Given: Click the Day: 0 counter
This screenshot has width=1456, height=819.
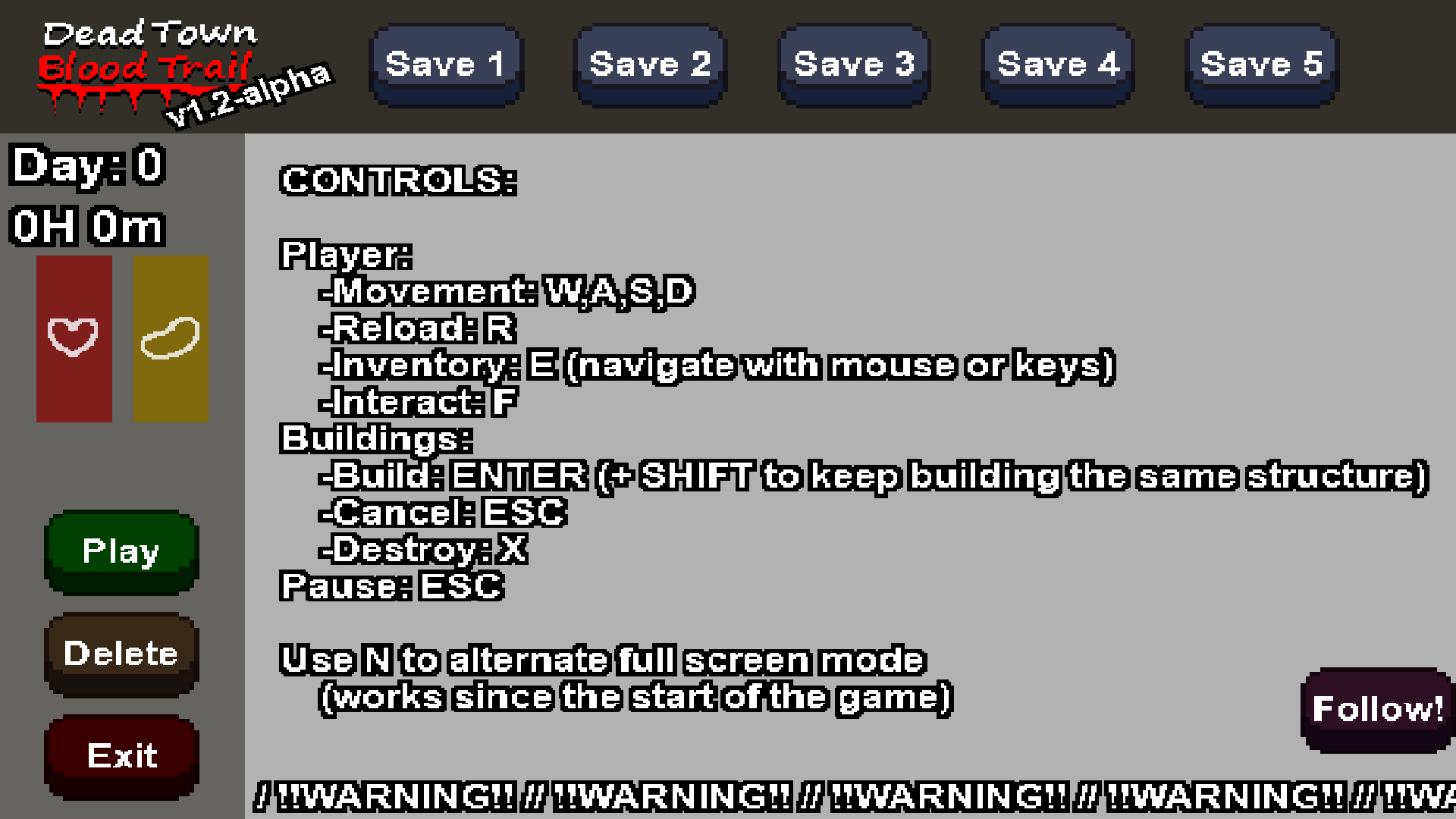Looking at the screenshot, I should pyautogui.click(x=88, y=165).
